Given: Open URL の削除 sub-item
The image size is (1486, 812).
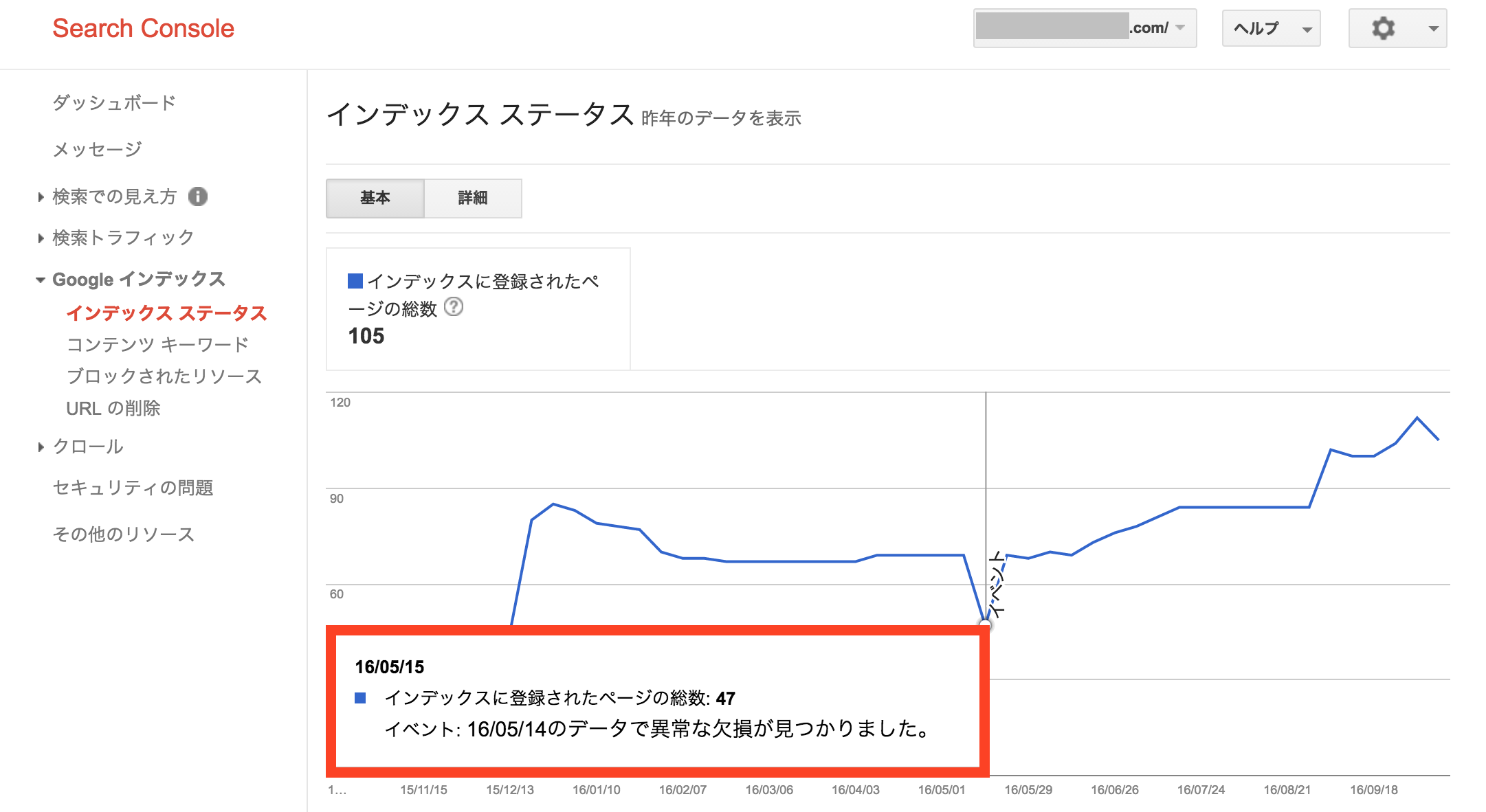Looking at the screenshot, I should 113,408.
